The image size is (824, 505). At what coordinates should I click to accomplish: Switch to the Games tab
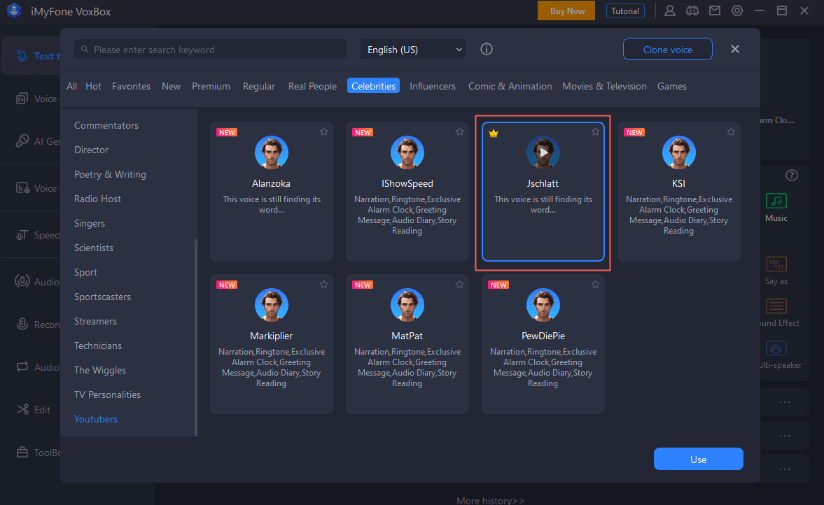(672, 86)
